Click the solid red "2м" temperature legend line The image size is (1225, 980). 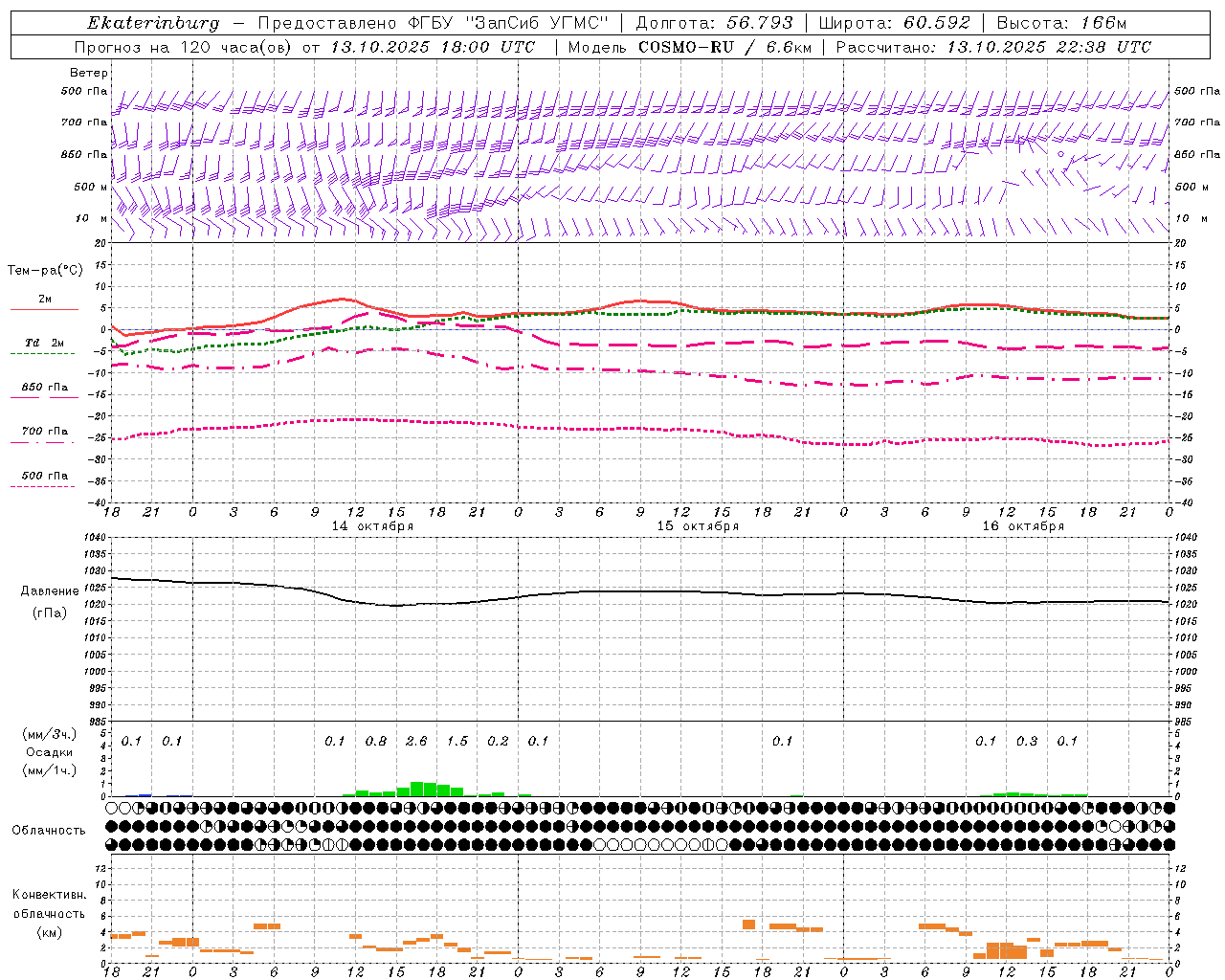tap(44, 310)
